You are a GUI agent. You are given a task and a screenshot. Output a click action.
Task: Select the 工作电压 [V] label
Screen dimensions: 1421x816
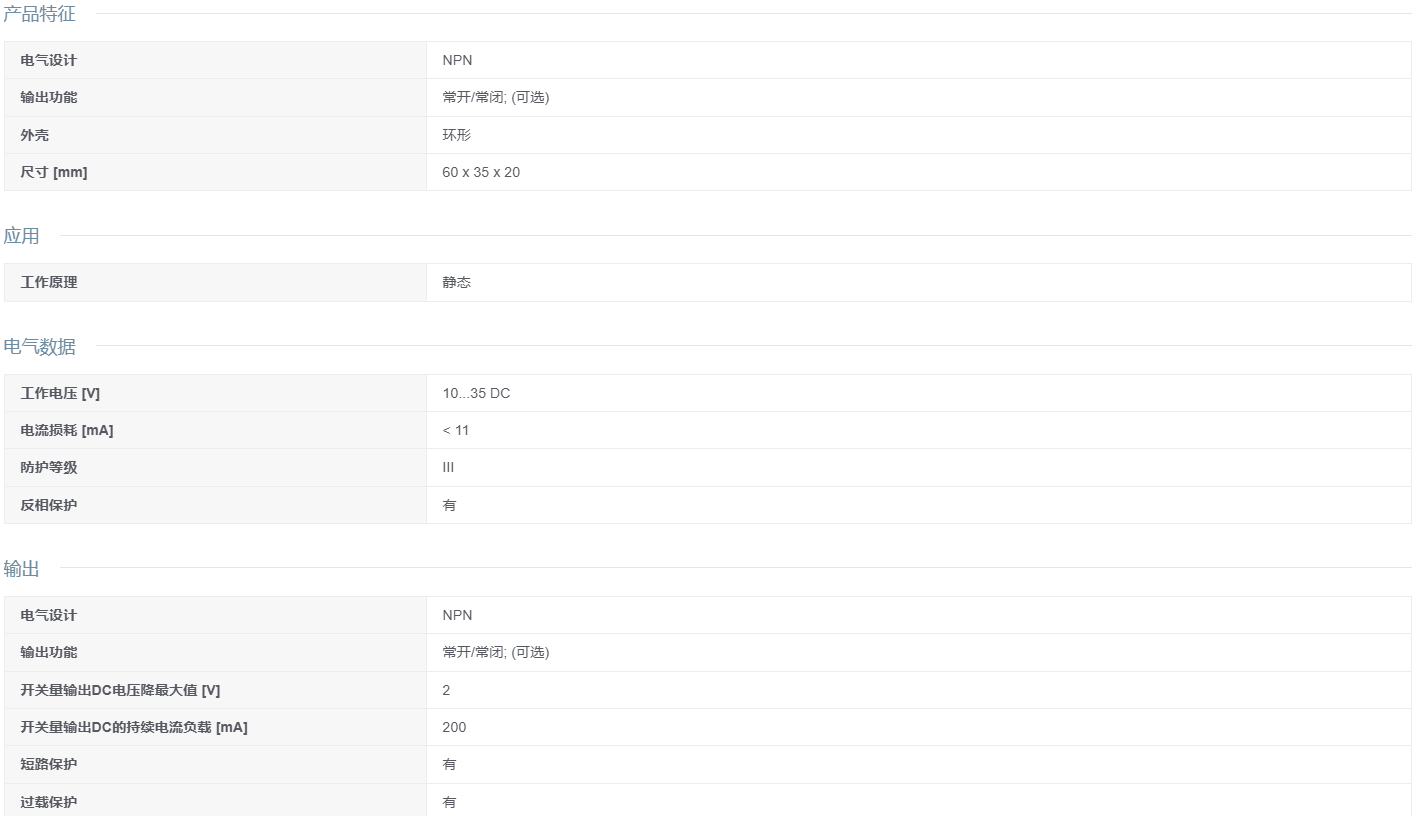(x=60, y=393)
